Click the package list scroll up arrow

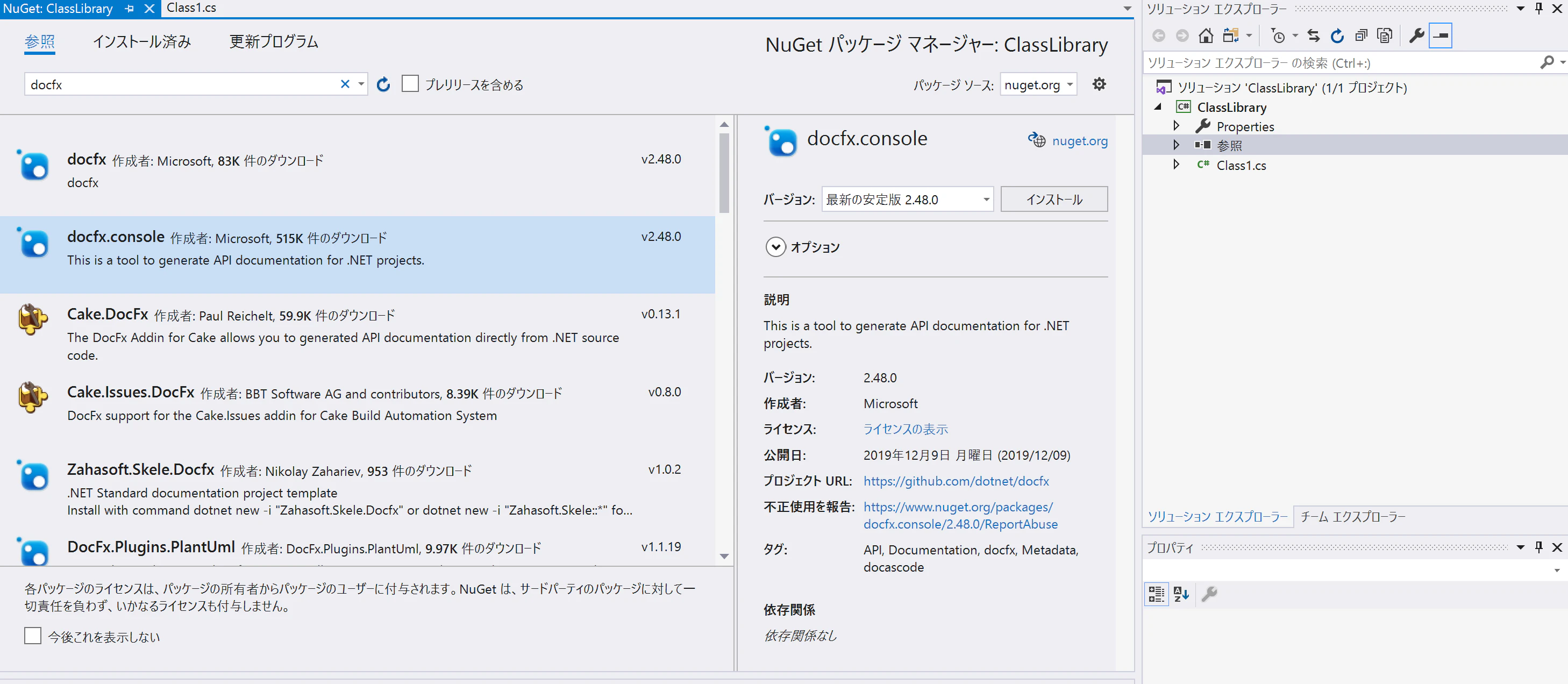[724, 124]
